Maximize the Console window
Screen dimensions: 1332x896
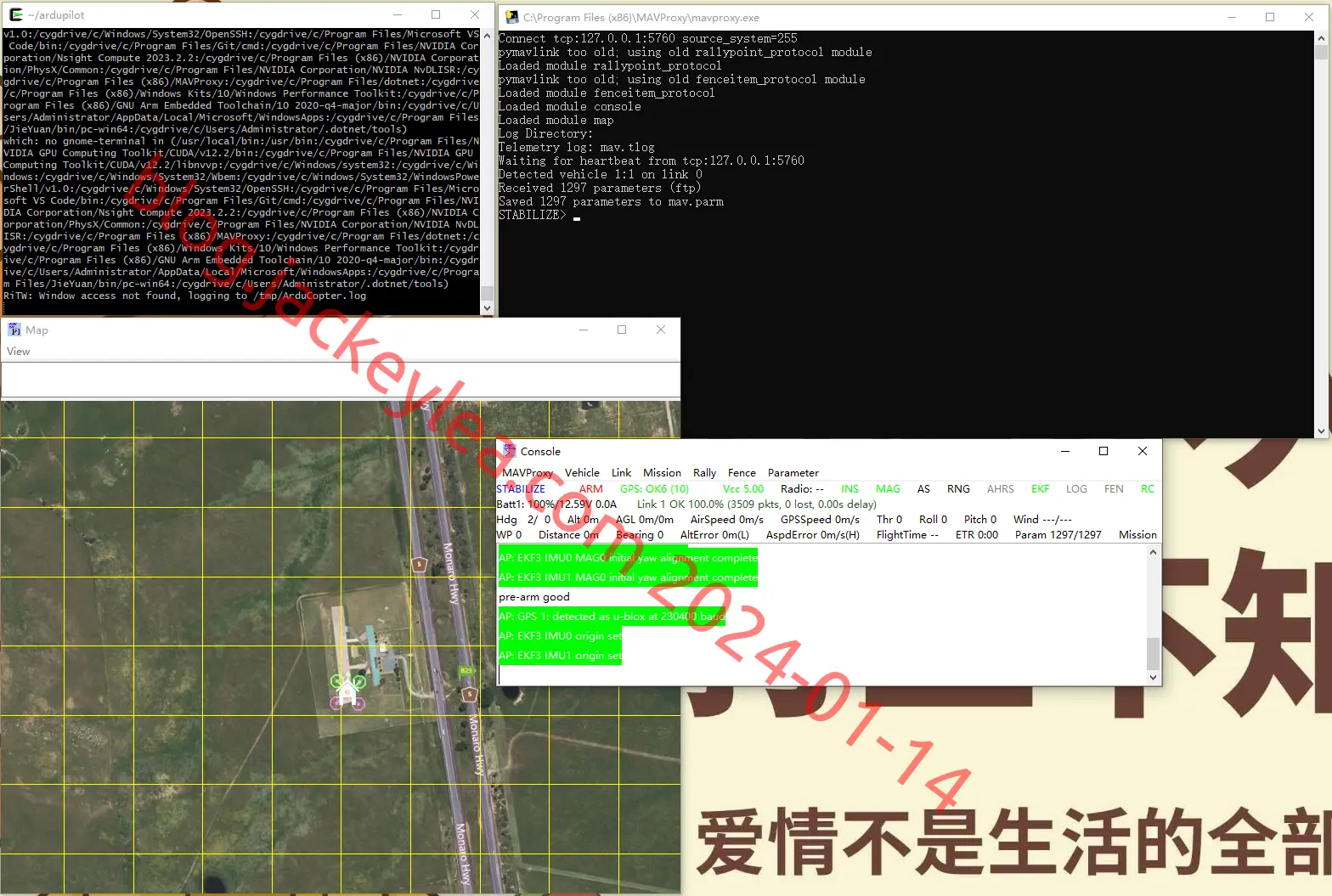click(1103, 451)
